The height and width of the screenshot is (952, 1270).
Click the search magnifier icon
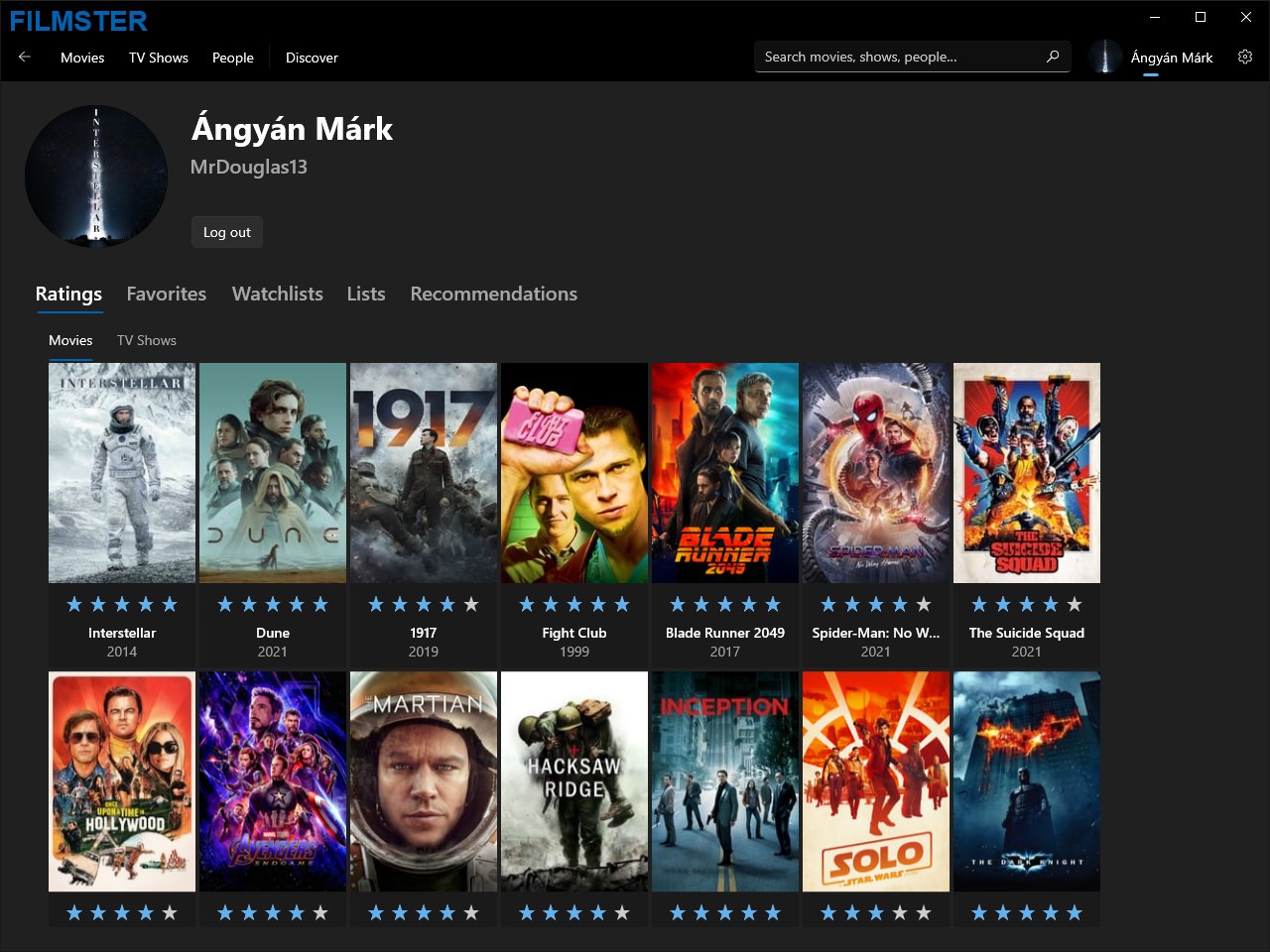click(1053, 57)
